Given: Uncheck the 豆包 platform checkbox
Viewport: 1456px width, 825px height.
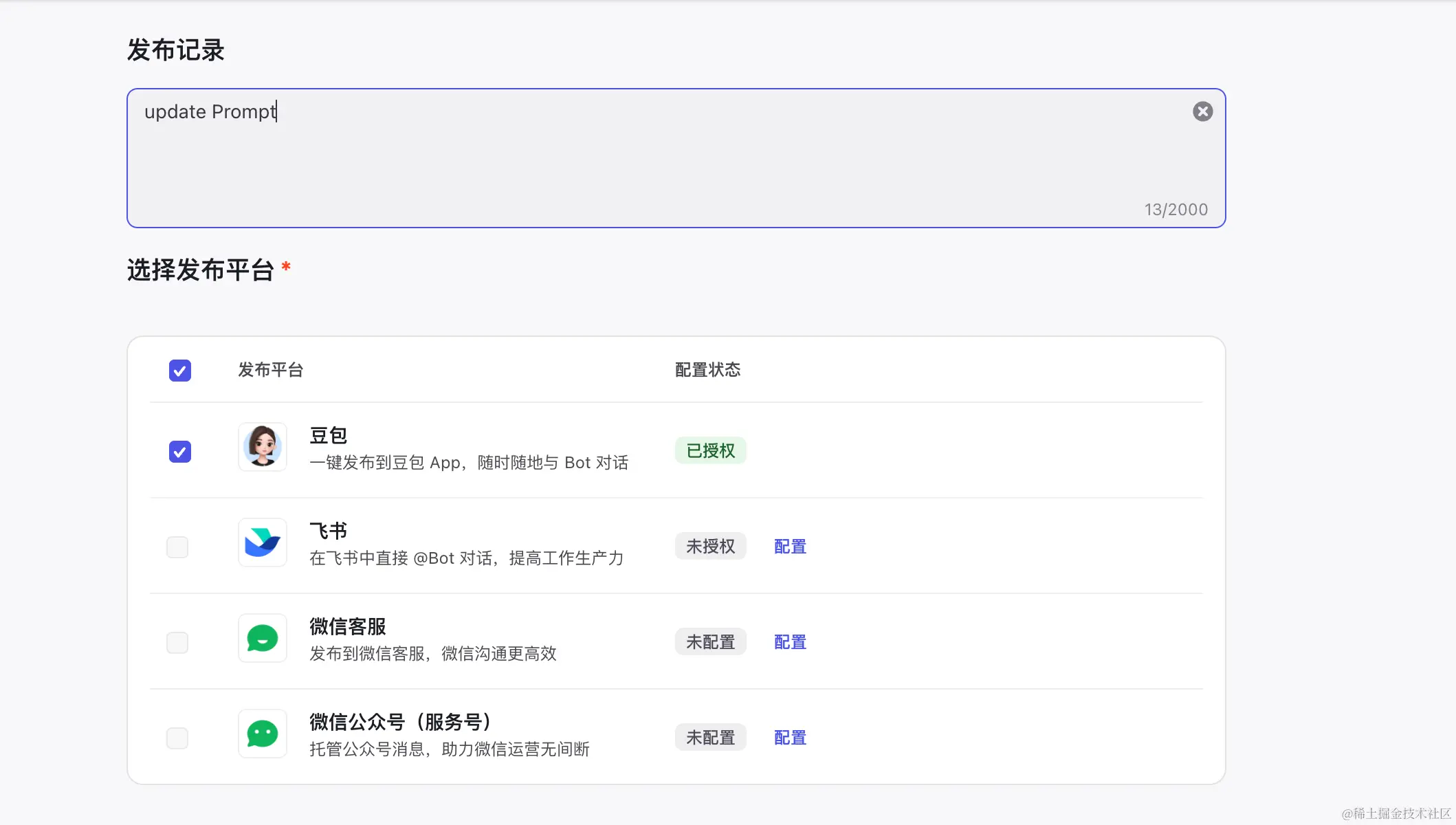Looking at the screenshot, I should point(180,452).
